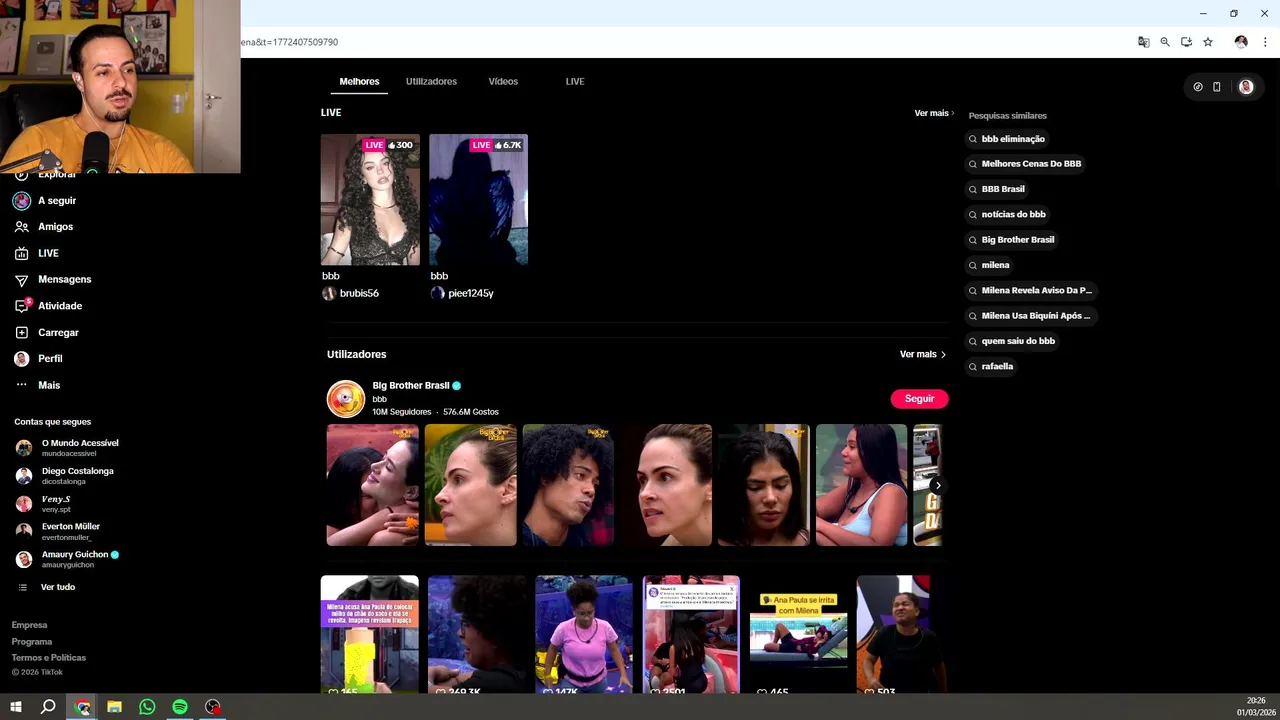Switch to the Utilizadores tab

tap(431, 81)
